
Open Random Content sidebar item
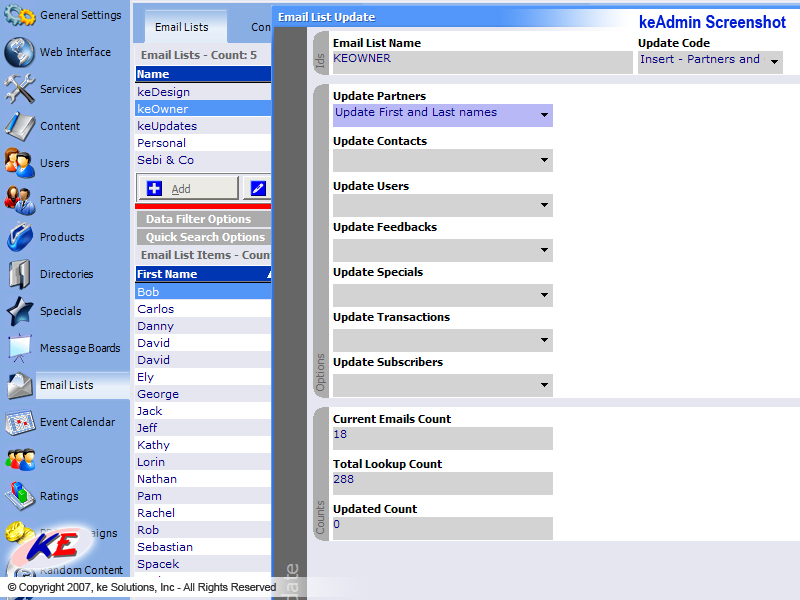[x=82, y=570]
